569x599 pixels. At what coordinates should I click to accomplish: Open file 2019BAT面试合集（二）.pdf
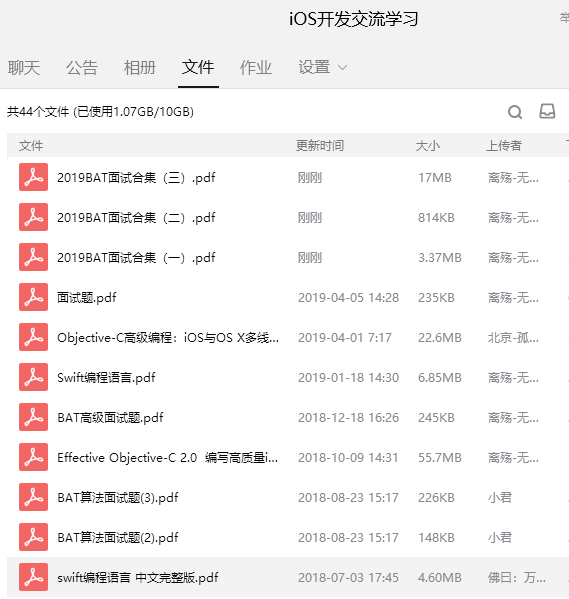coord(136,218)
